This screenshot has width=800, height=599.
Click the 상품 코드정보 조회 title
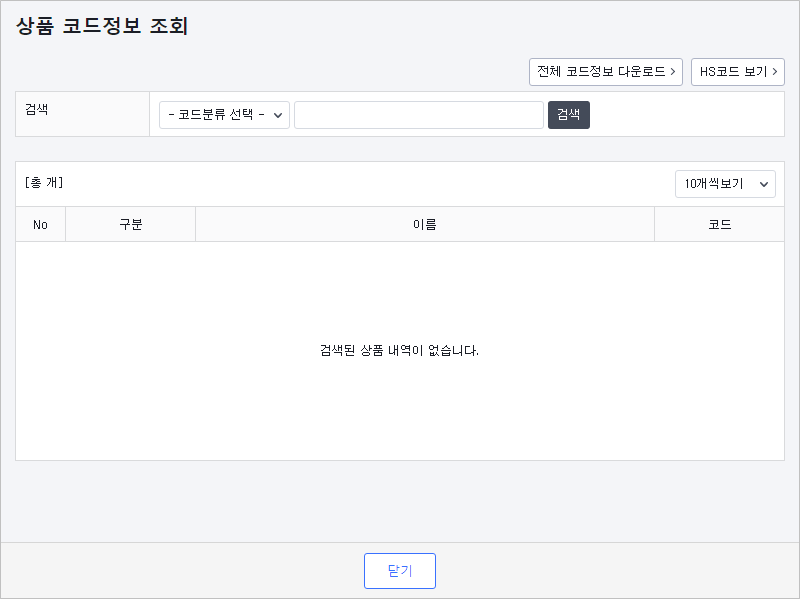103,26
